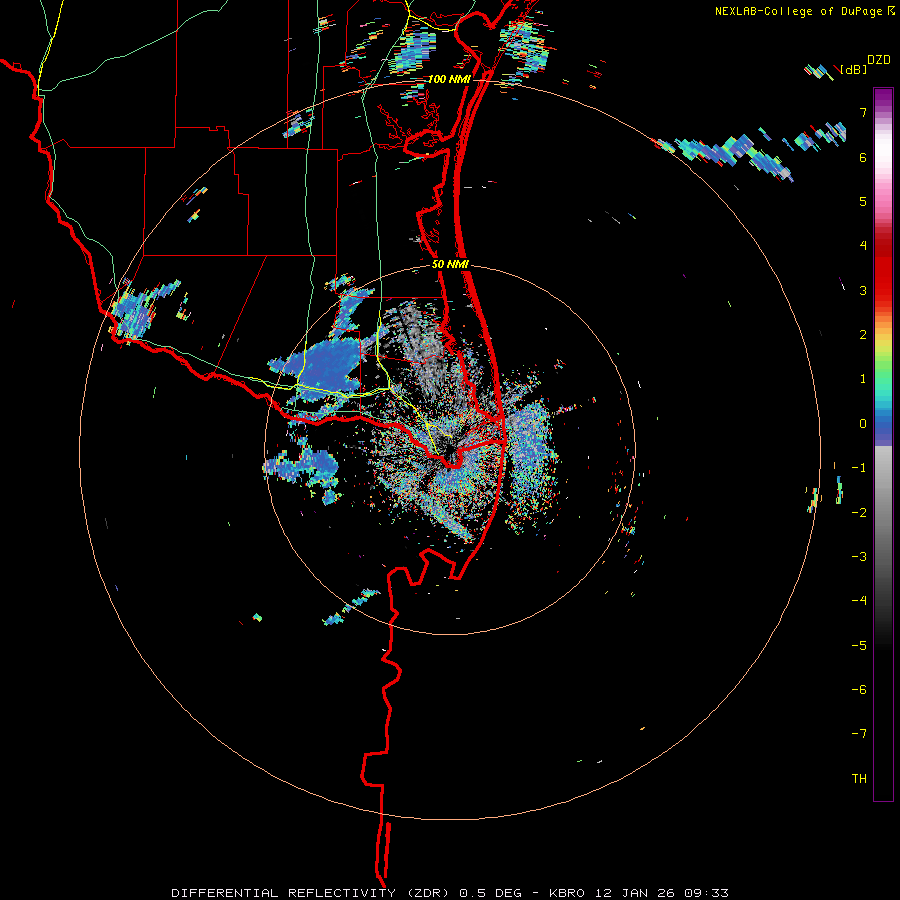Screen dimensions: 900x900
Task: Click the positive 7 scale value
Action: 863,112
